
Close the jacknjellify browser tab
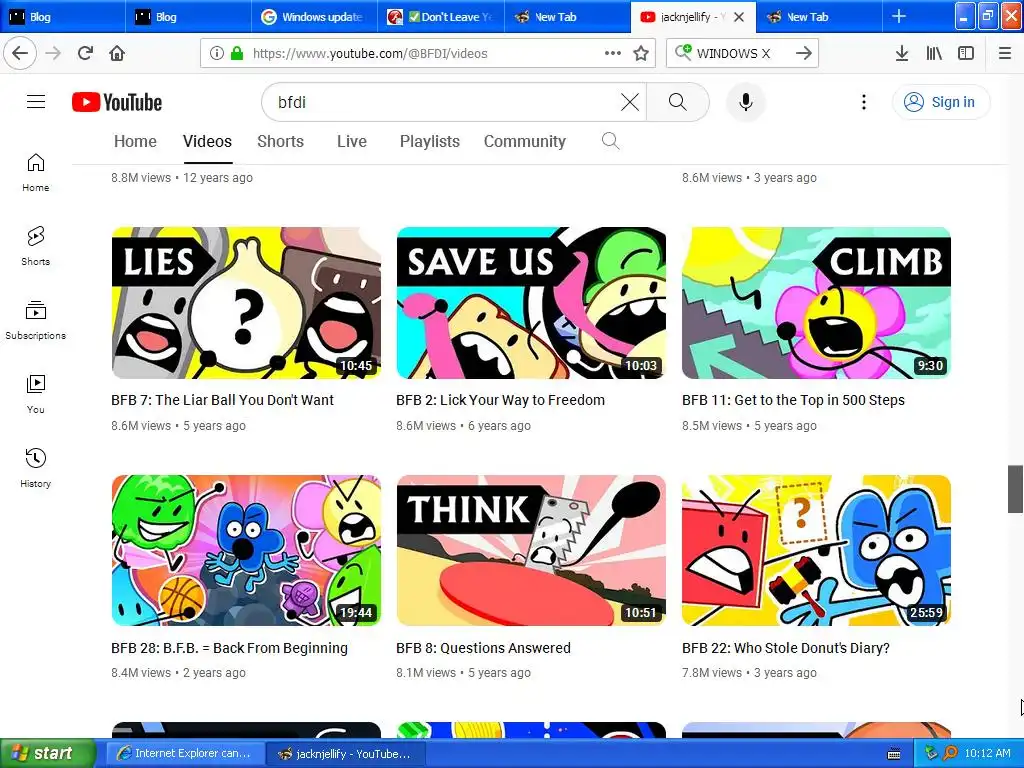(x=739, y=17)
